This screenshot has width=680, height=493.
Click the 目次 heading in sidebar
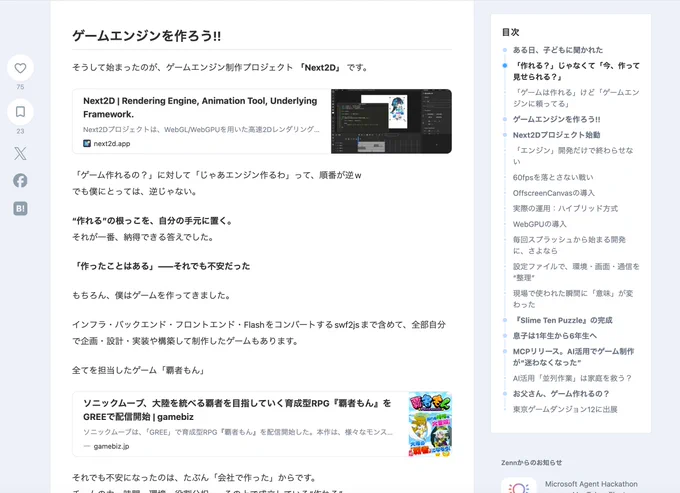tap(510, 32)
